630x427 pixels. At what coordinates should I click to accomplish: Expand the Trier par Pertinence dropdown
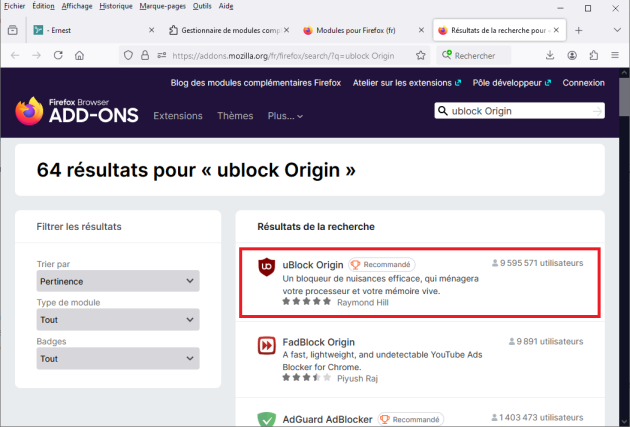pyautogui.click(x=117, y=282)
